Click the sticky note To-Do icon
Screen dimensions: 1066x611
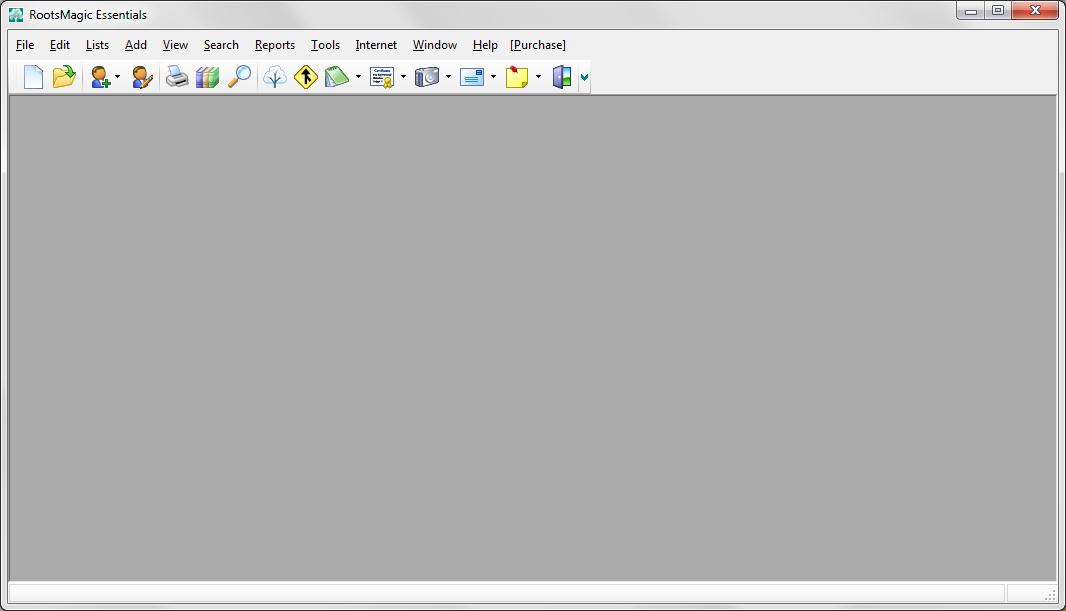[517, 77]
